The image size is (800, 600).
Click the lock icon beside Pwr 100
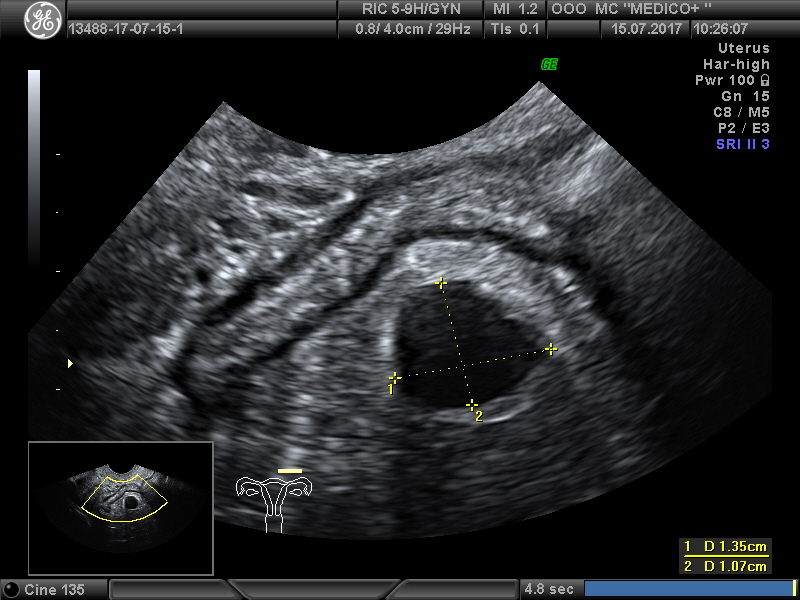(x=764, y=80)
